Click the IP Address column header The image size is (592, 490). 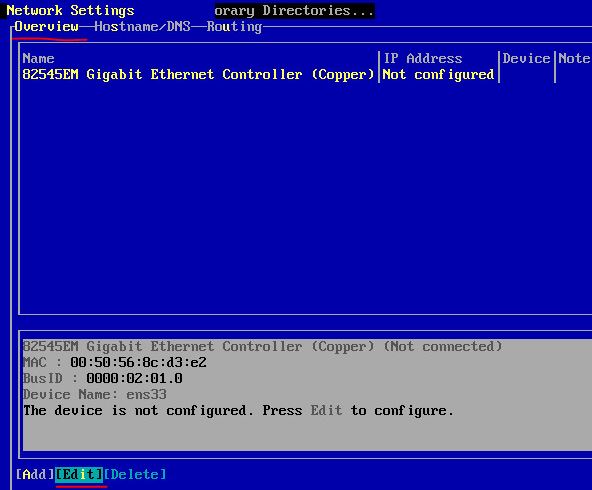click(423, 59)
